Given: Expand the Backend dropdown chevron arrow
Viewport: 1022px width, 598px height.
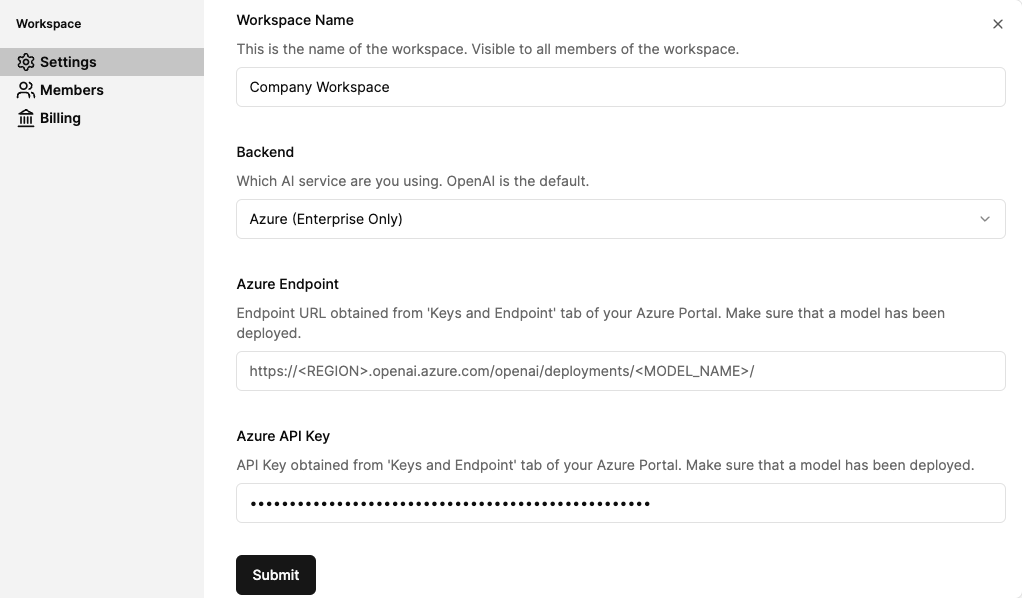Looking at the screenshot, I should coord(985,219).
